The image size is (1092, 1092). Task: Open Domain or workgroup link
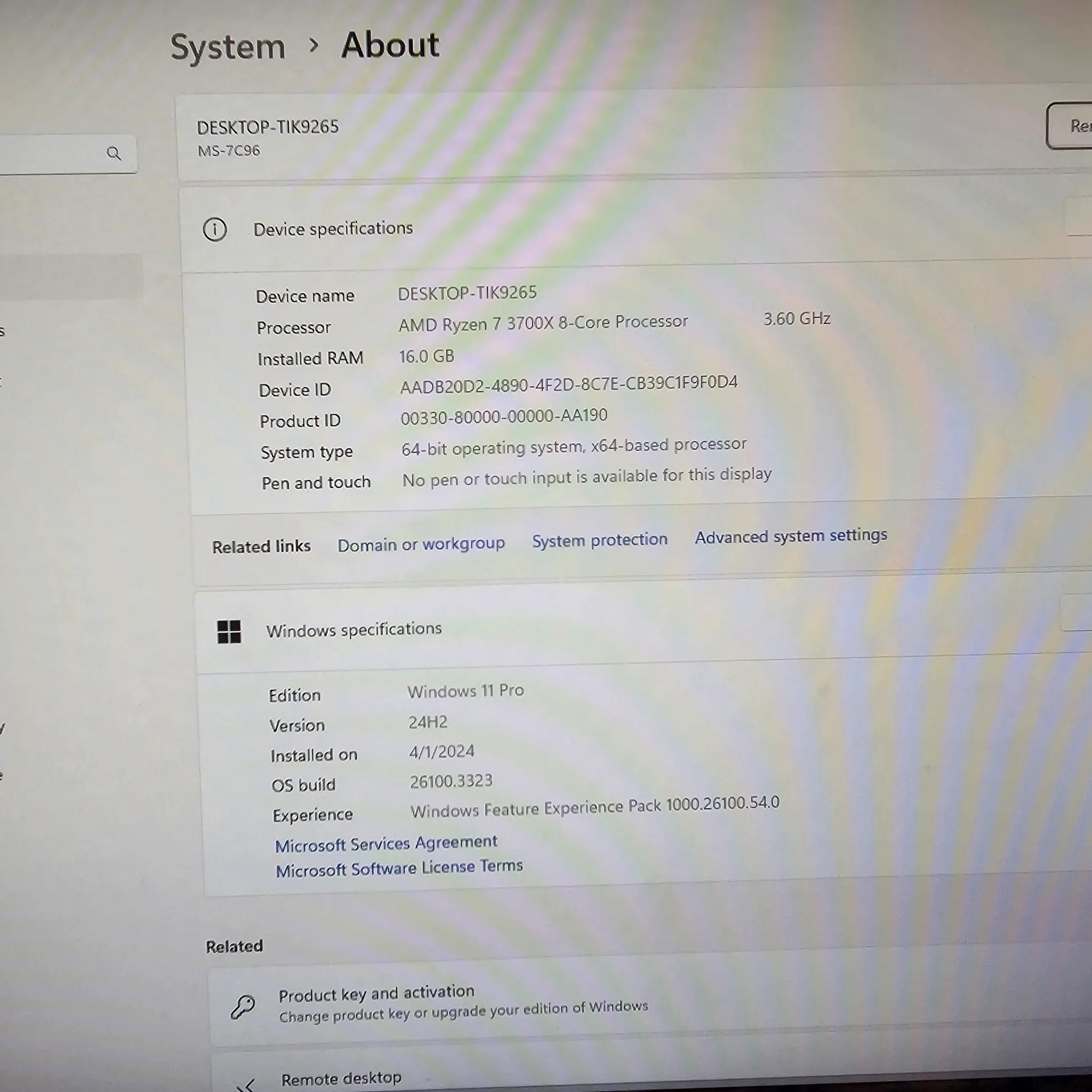(x=421, y=544)
